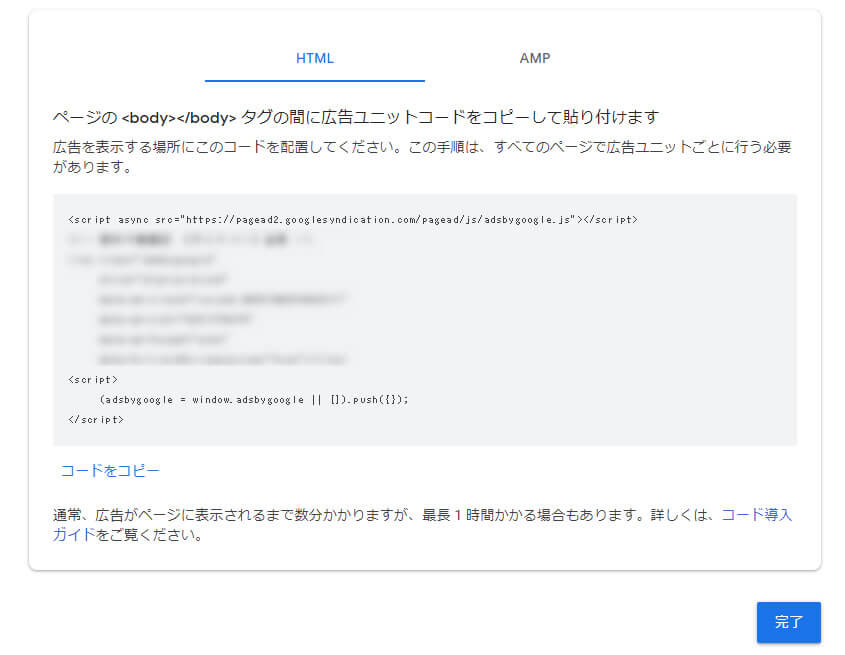The height and width of the screenshot is (655, 845).
Task: Click the コードをコピー link
Action: [x=110, y=471]
